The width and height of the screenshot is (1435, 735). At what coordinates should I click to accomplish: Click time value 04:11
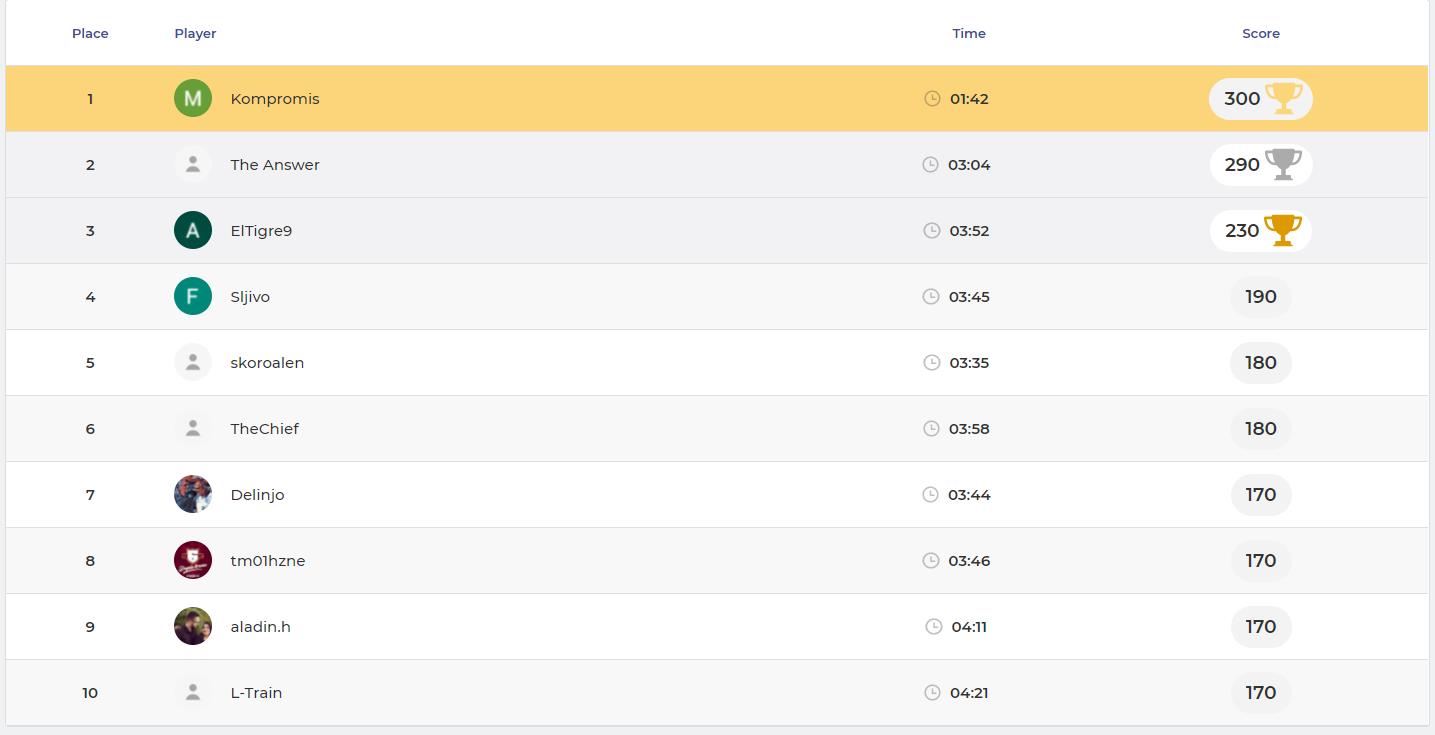tap(969, 627)
